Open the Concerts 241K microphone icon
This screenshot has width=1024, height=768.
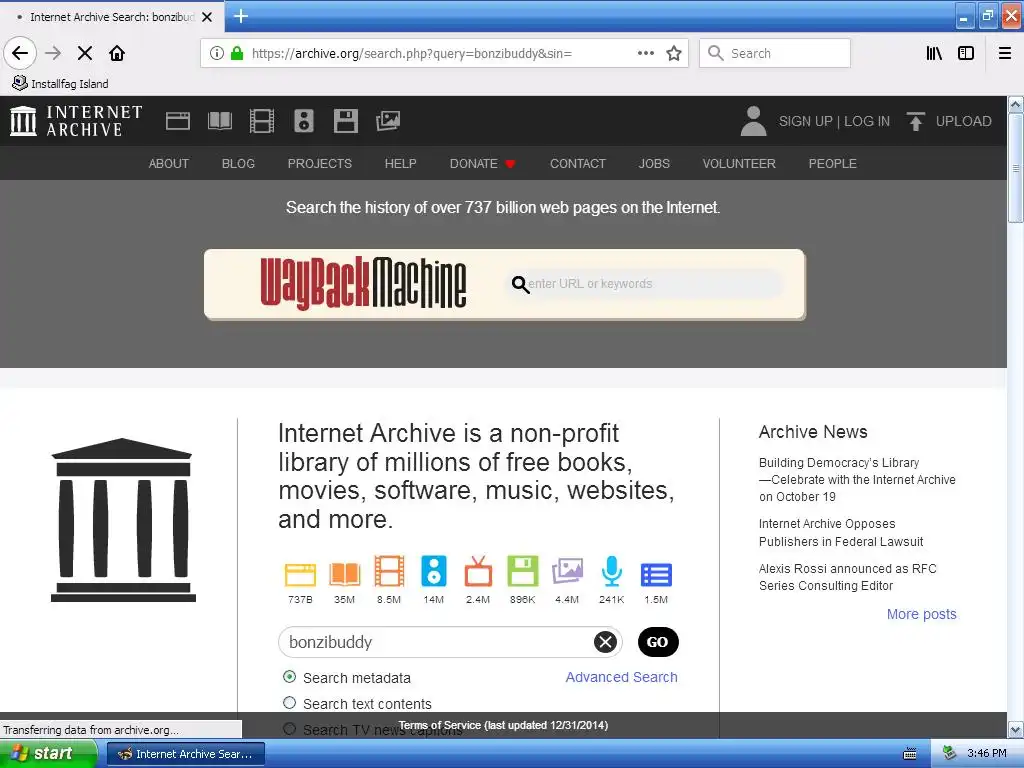coord(612,571)
